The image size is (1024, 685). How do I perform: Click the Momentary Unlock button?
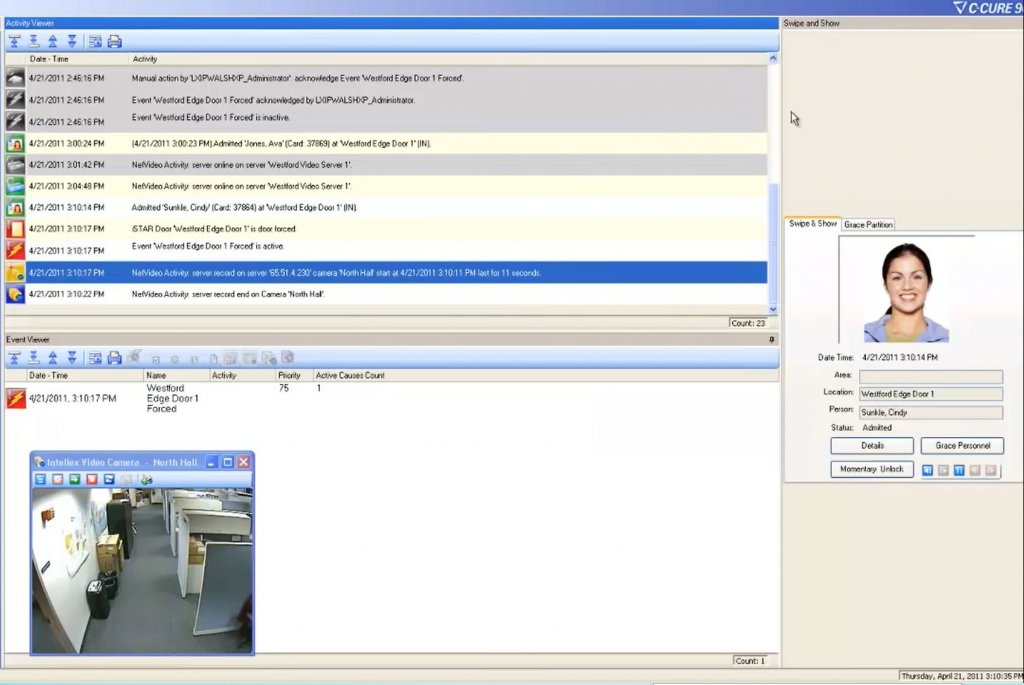click(872, 470)
